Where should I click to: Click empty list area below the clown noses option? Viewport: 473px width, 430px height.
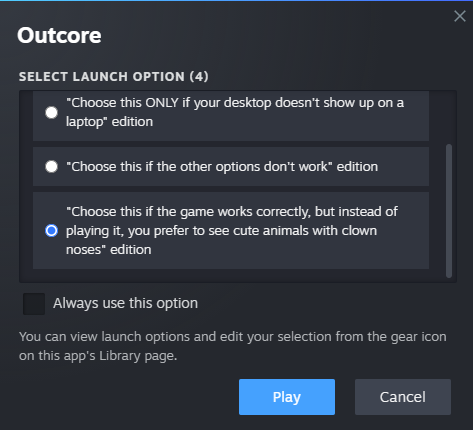[x=231, y=275]
